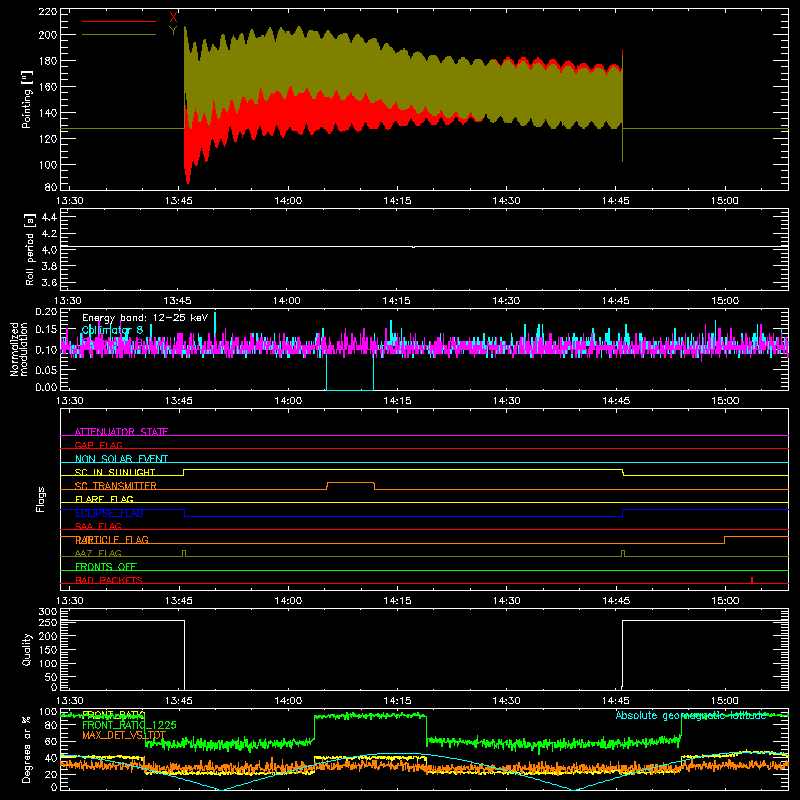Click the blue ECLIPSE_FLAG label
Viewport: 800px width, 800px height.
pos(109,513)
